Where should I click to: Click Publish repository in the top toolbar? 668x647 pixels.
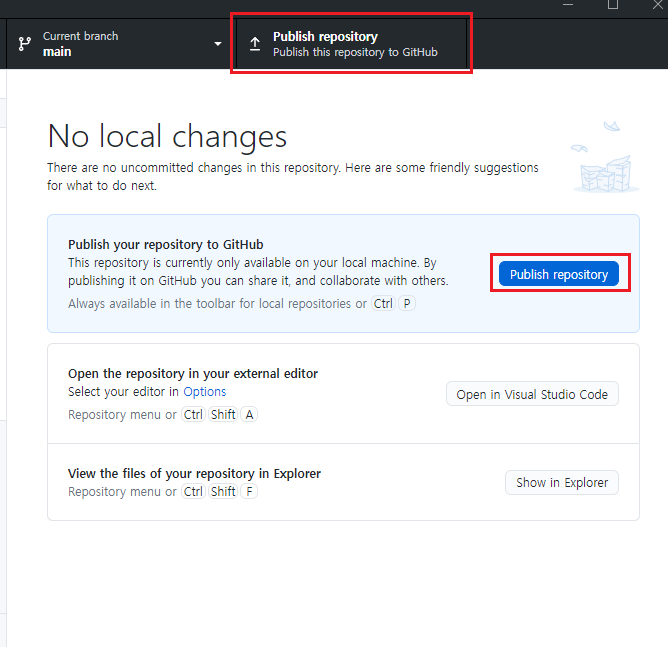point(351,44)
